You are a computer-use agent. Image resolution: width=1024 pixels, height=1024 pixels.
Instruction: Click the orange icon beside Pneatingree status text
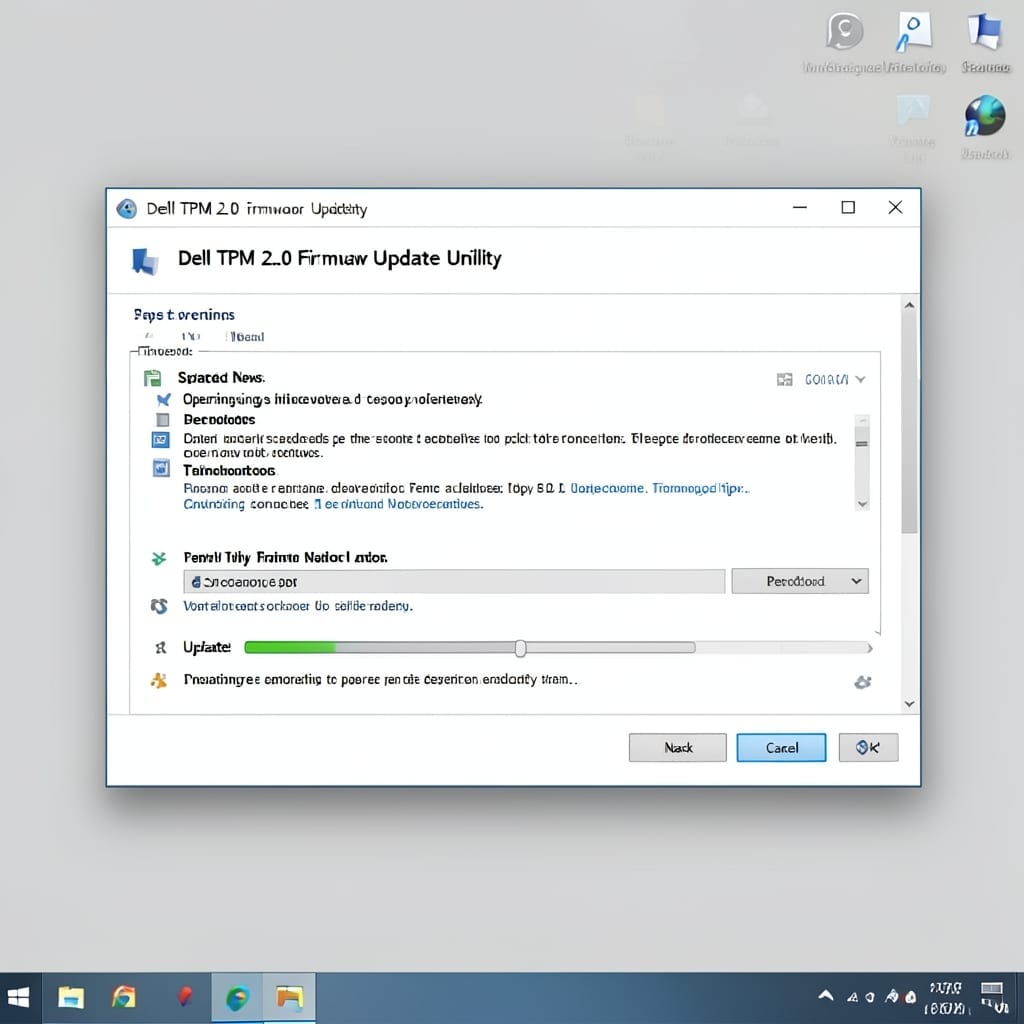[159, 680]
